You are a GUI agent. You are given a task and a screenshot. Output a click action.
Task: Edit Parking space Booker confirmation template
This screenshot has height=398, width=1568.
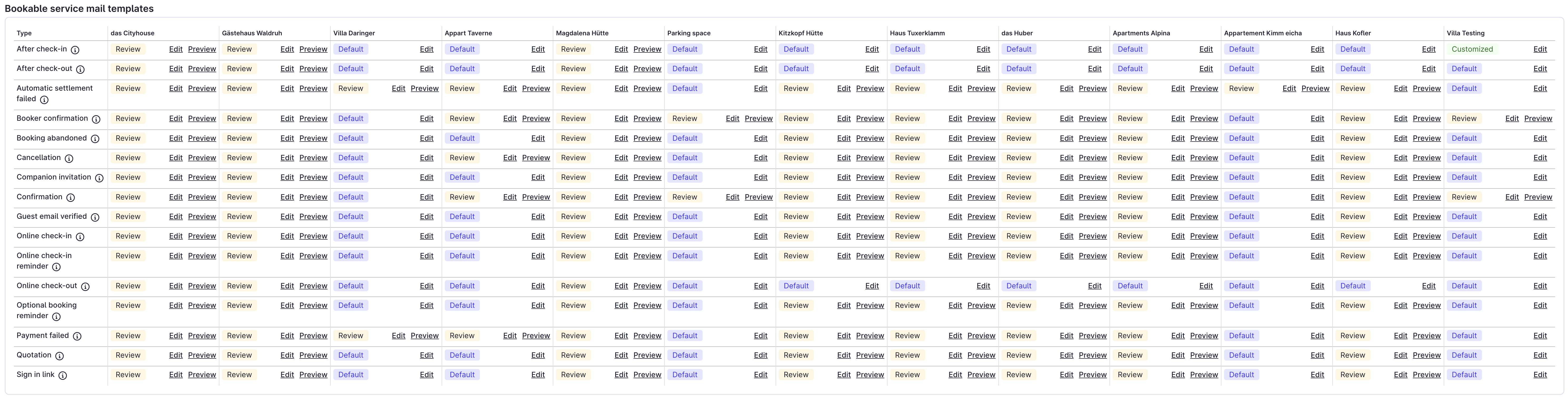pyautogui.click(x=733, y=119)
